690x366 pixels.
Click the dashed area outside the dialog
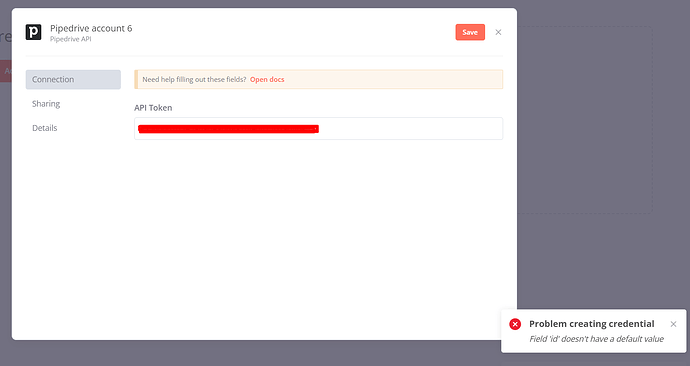click(584, 120)
